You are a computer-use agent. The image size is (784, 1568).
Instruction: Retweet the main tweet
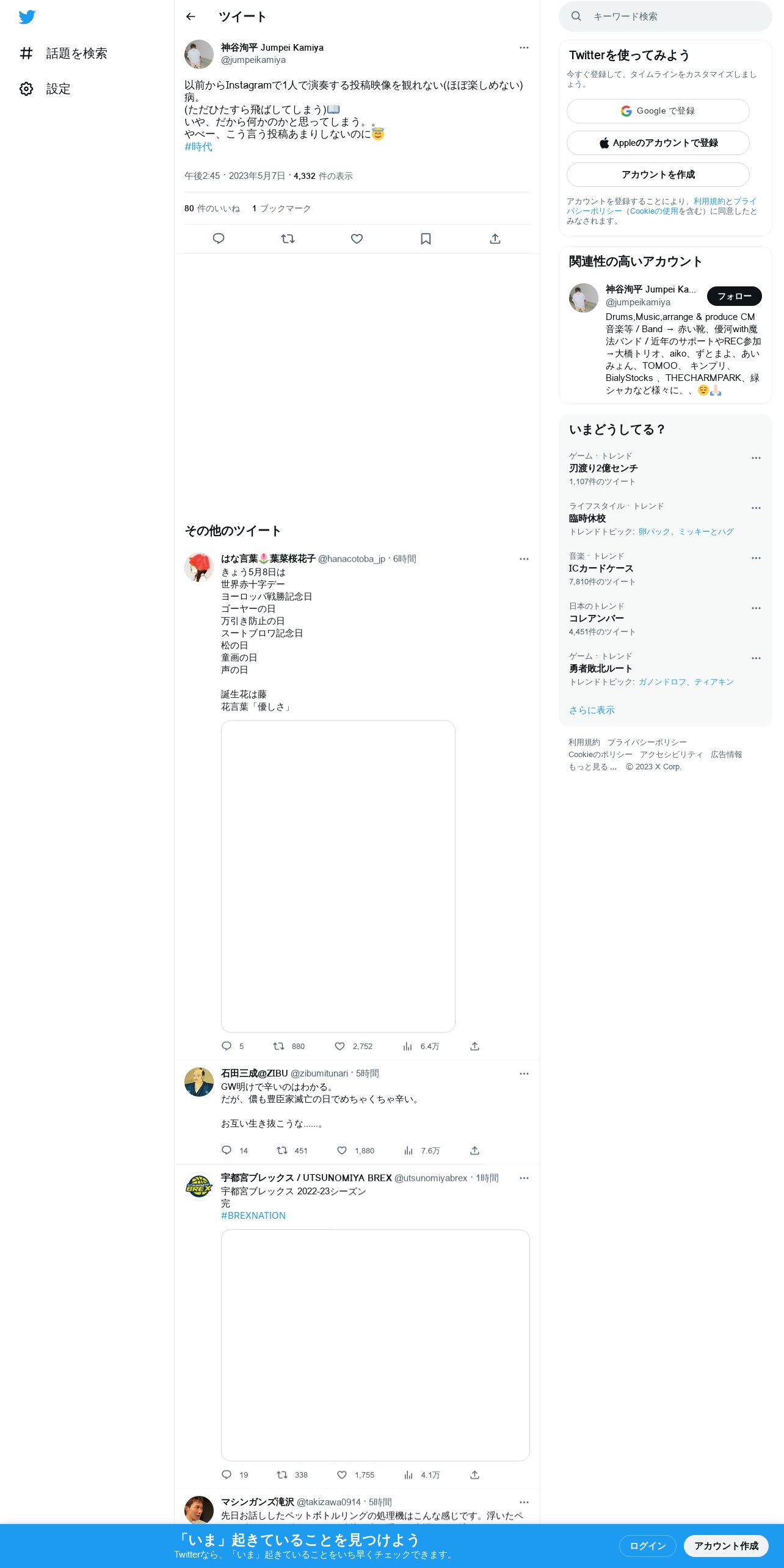pyautogui.click(x=288, y=239)
